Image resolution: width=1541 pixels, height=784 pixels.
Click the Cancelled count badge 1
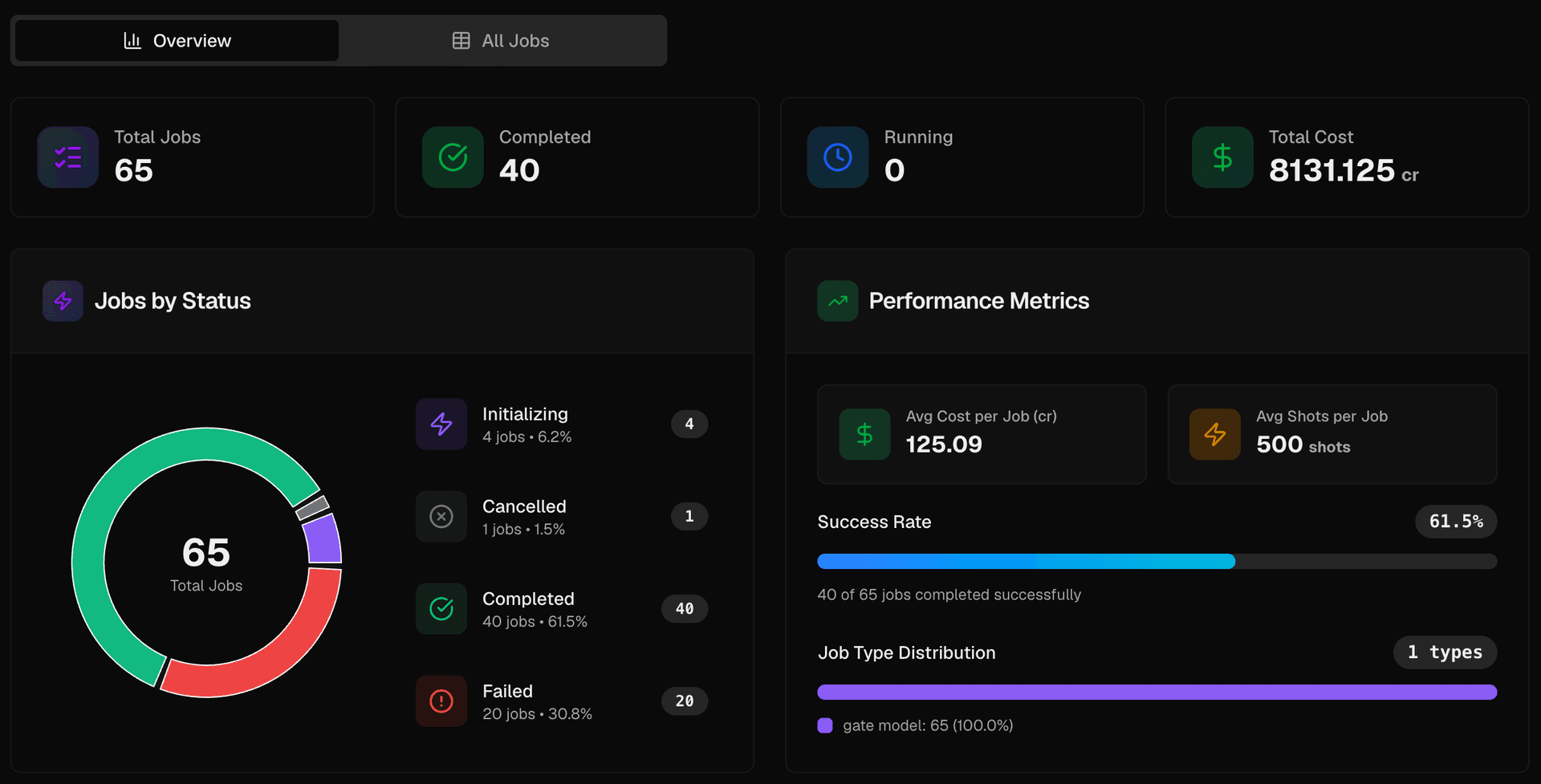point(689,516)
